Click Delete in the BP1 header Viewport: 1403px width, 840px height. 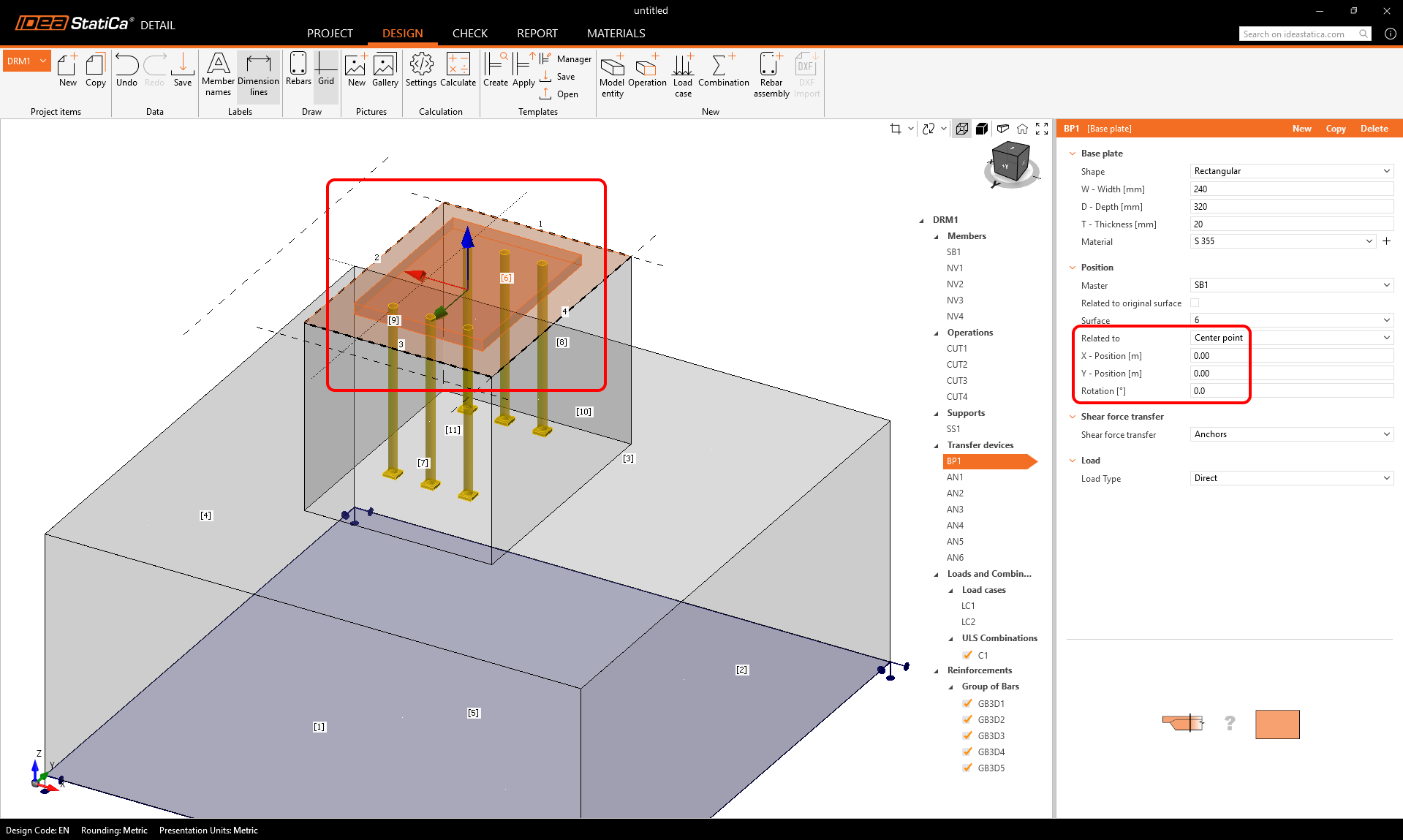[x=1374, y=129]
